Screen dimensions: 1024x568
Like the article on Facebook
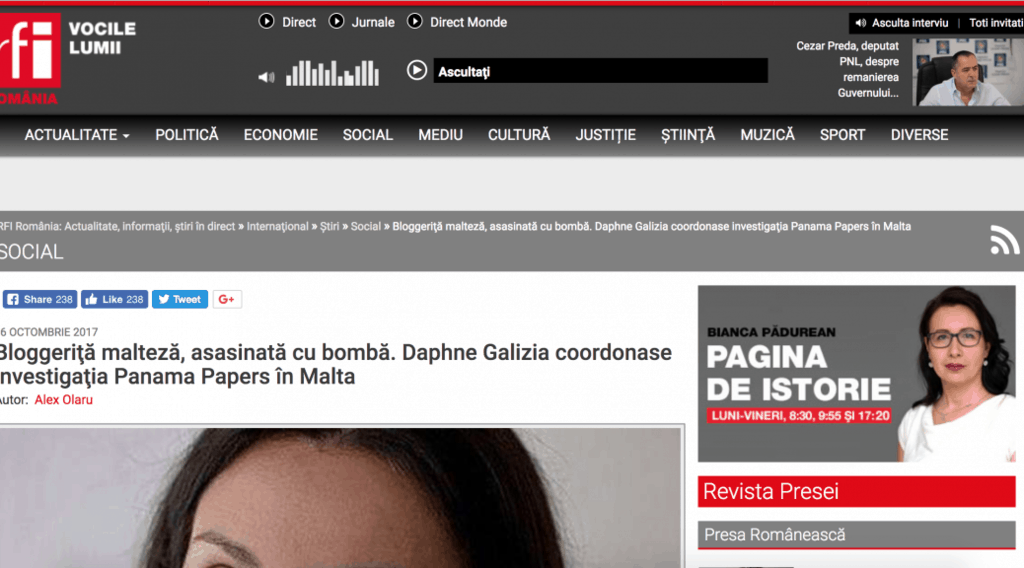pos(114,300)
